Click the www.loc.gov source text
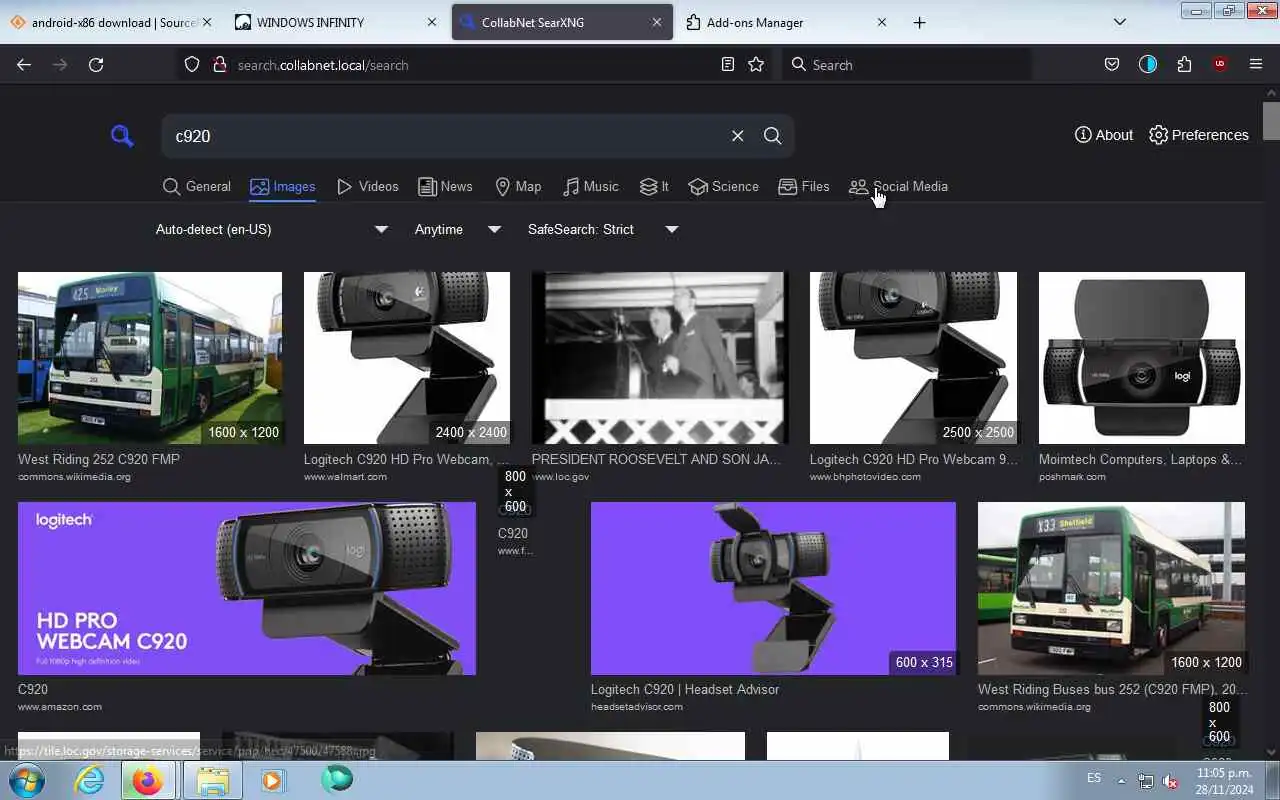Image resolution: width=1280 pixels, height=800 pixels. pos(560,477)
